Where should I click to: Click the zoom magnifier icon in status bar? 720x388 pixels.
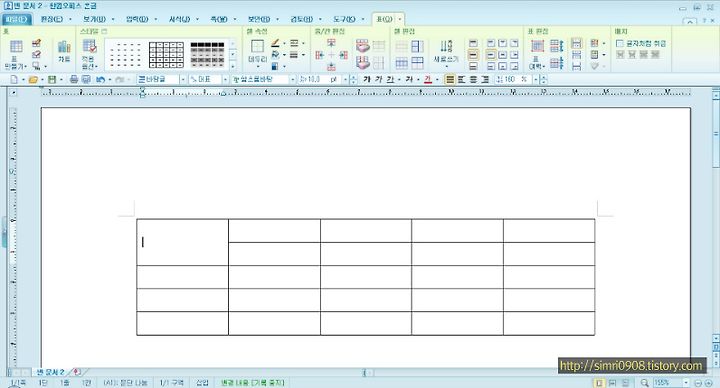645,382
